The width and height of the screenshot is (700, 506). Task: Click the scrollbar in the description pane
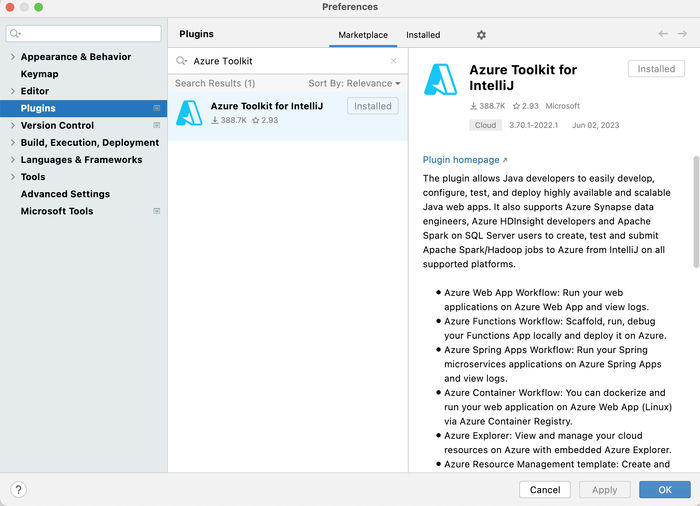pos(696,212)
